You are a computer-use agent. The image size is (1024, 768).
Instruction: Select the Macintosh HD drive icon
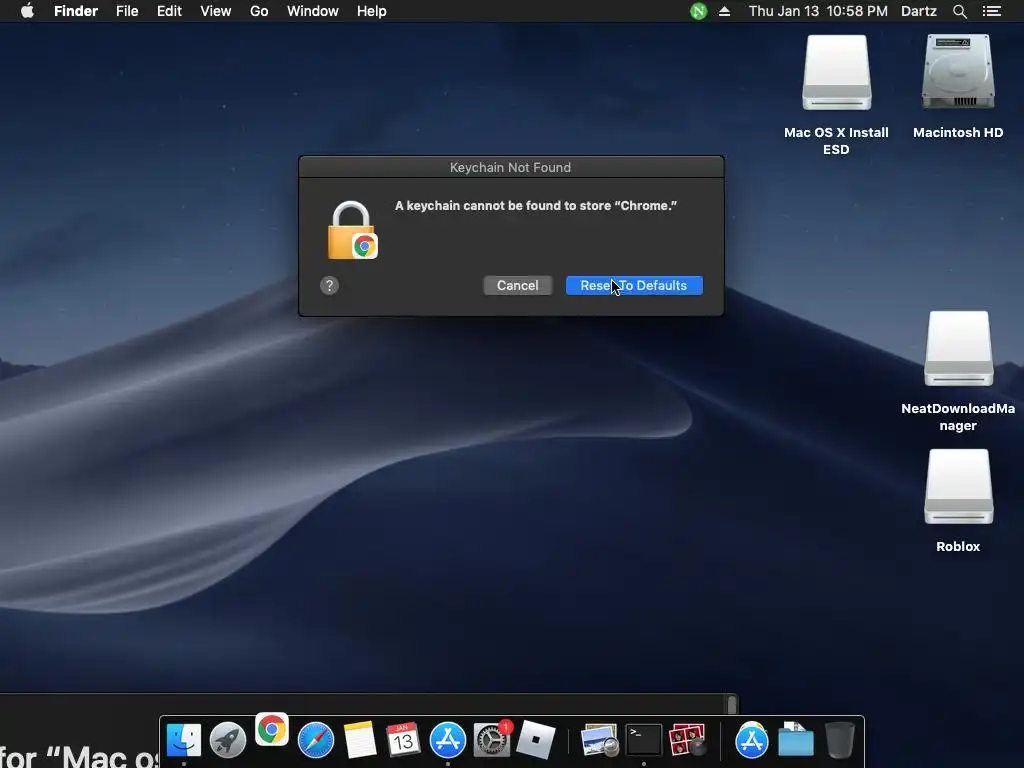(958, 71)
